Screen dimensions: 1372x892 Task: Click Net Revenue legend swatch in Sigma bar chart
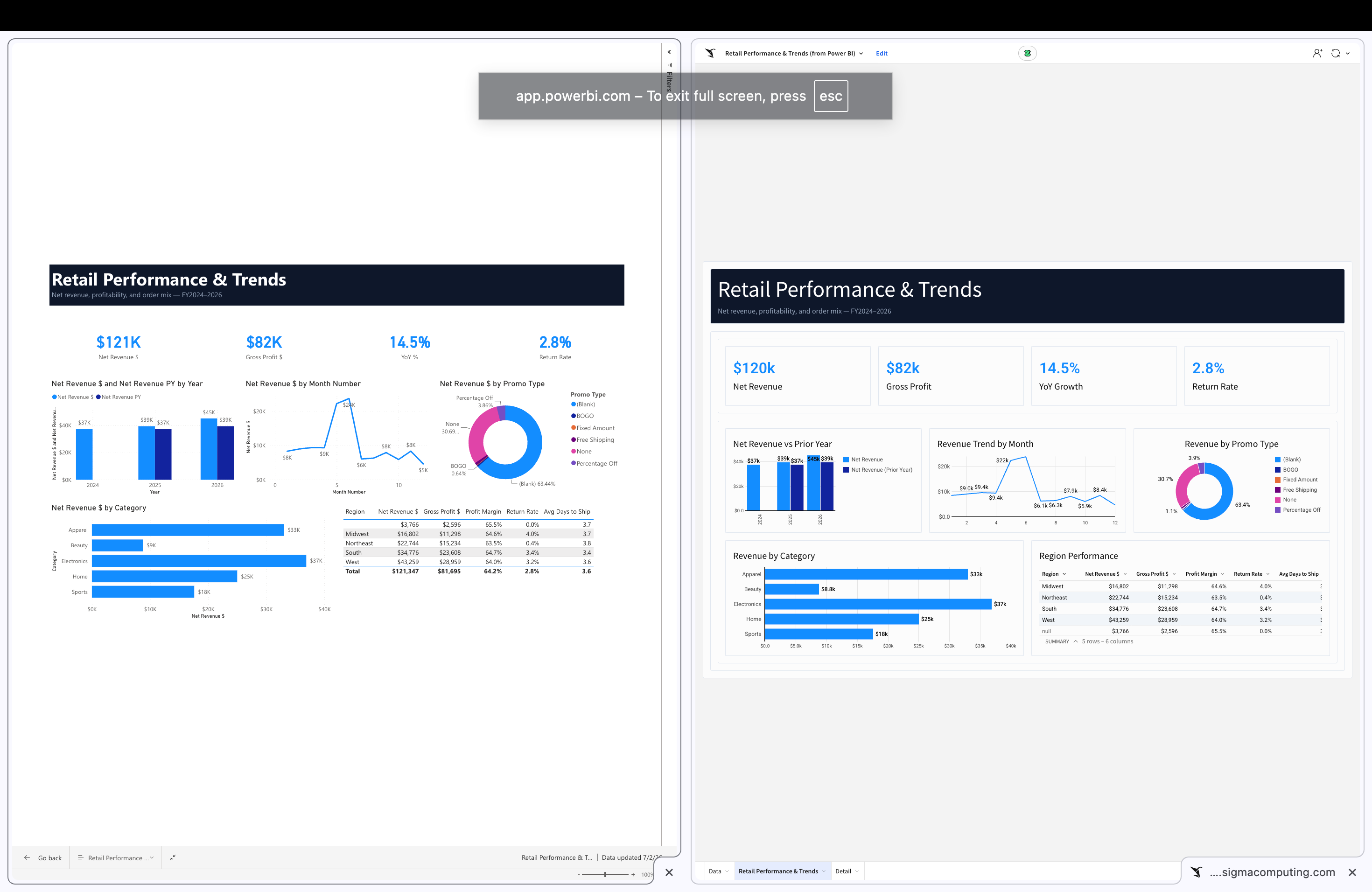[846, 460]
